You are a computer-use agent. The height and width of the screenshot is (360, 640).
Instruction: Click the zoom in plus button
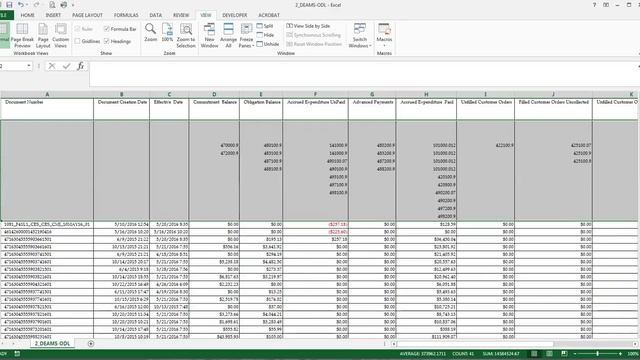620,353
